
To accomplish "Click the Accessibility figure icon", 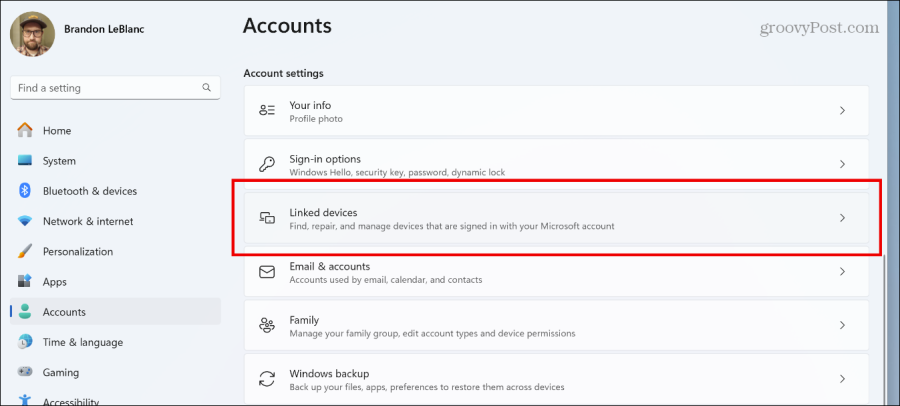I will pyautogui.click(x=25, y=400).
